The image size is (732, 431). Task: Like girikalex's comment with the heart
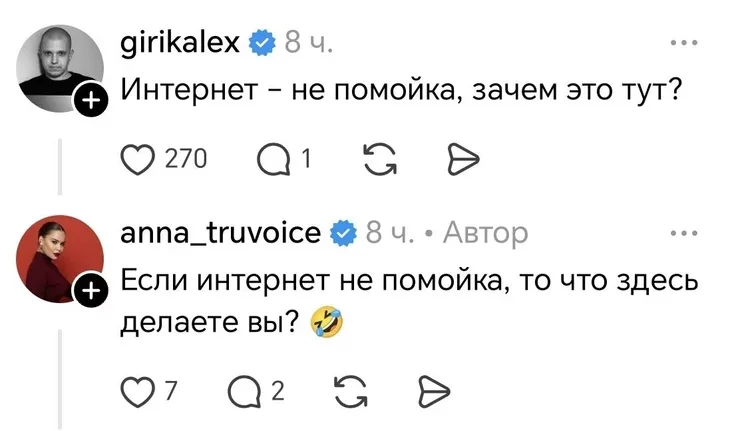click(x=137, y=157)
